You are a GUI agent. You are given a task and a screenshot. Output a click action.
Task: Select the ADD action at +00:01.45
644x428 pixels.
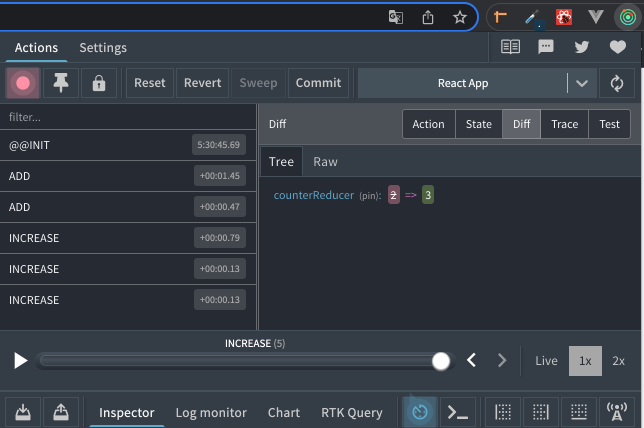(128, 176)
